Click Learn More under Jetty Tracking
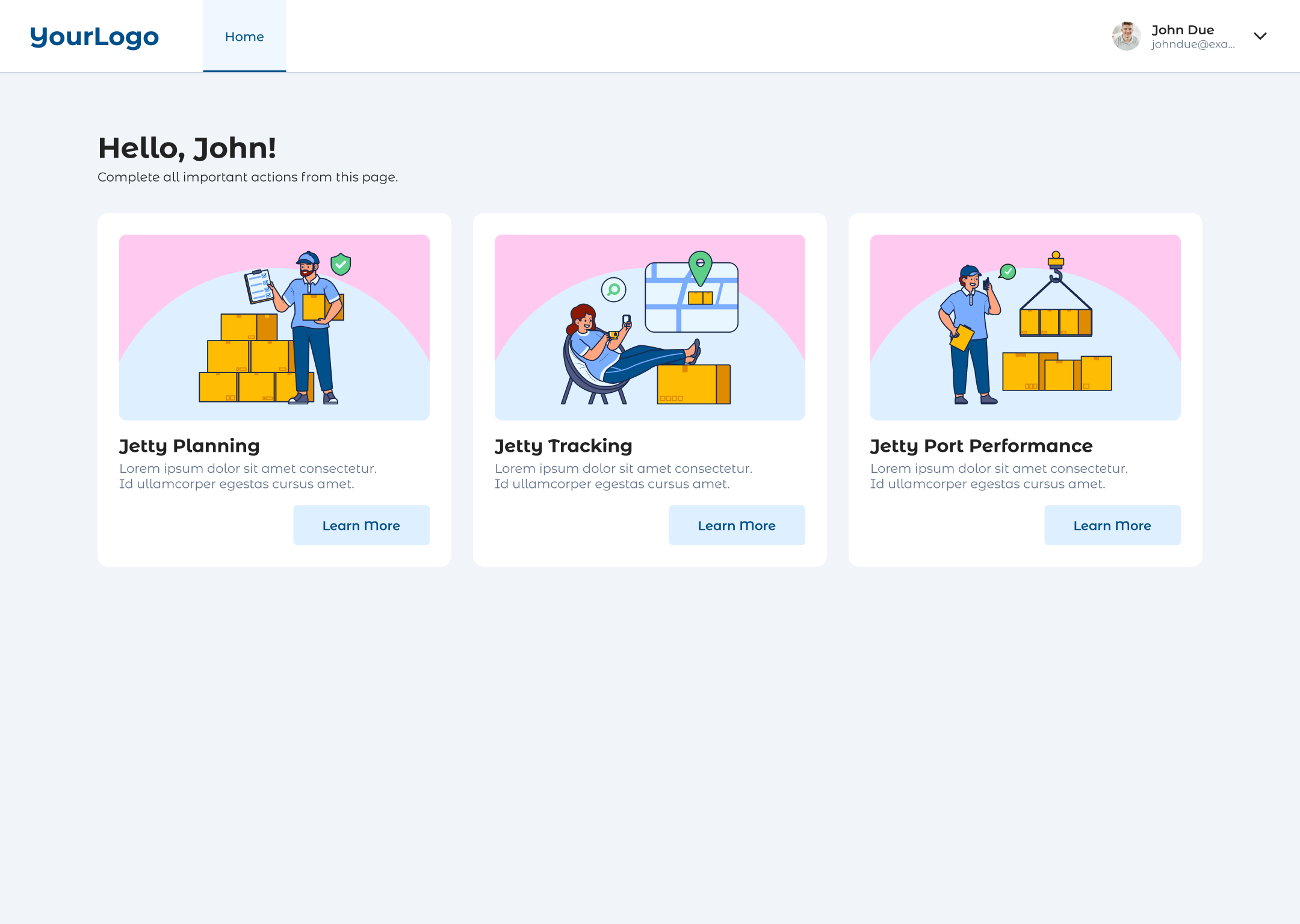 pyautogui.click(x=737, y=525)
